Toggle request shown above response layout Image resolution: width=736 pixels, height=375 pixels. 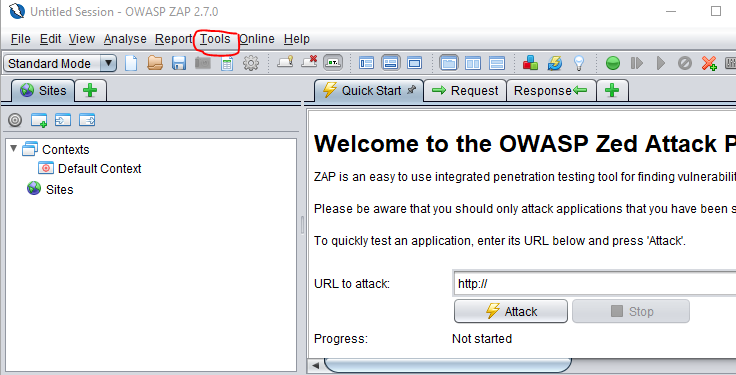497,63
